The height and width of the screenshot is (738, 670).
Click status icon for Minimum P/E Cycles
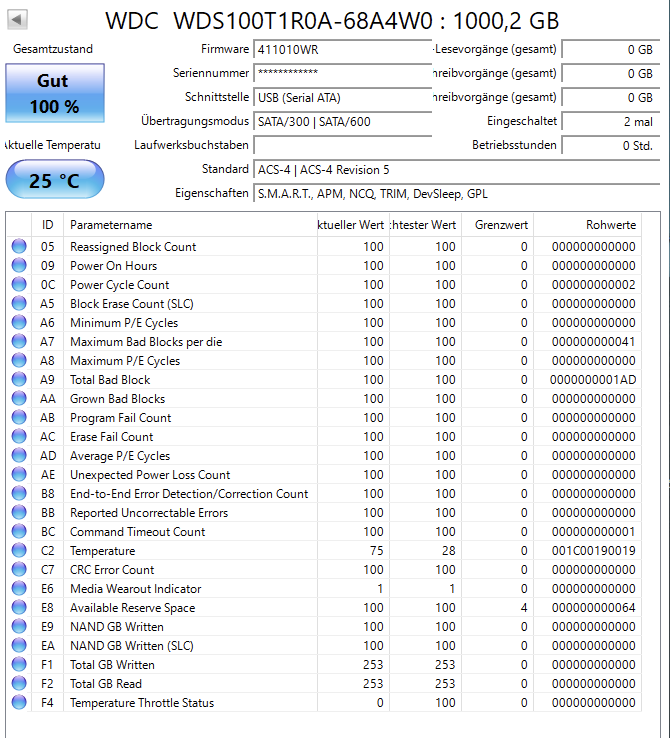pos(19,322)
